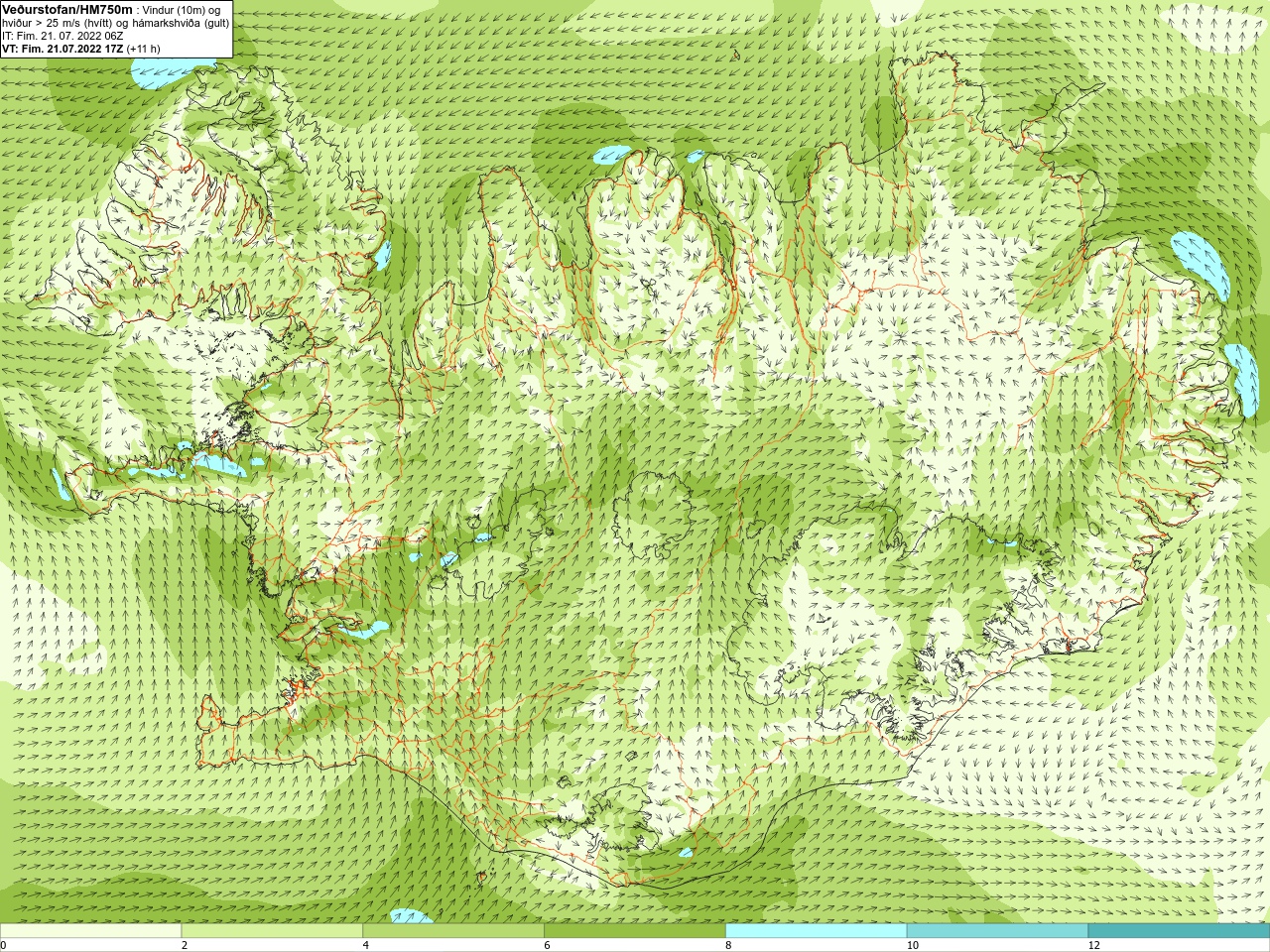Select the 10–12 teal legend swatch
The width and height of the screenshot is (1270, 952).
coord(997,931)
